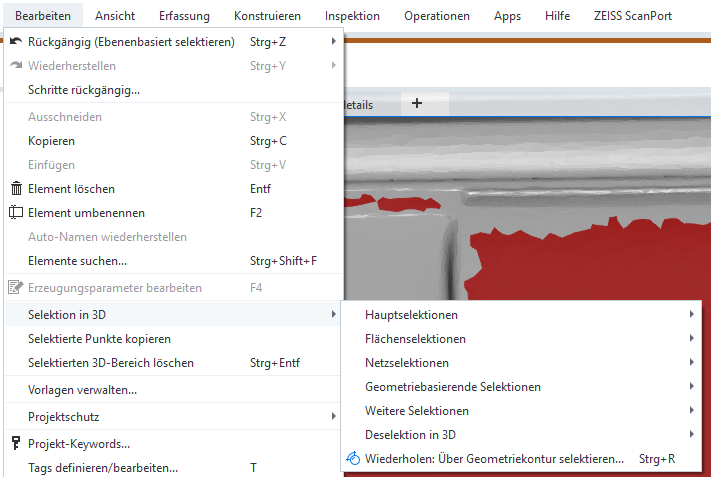Open the Apps menu
The image size is (711, 477).
[x=507, y=16]
